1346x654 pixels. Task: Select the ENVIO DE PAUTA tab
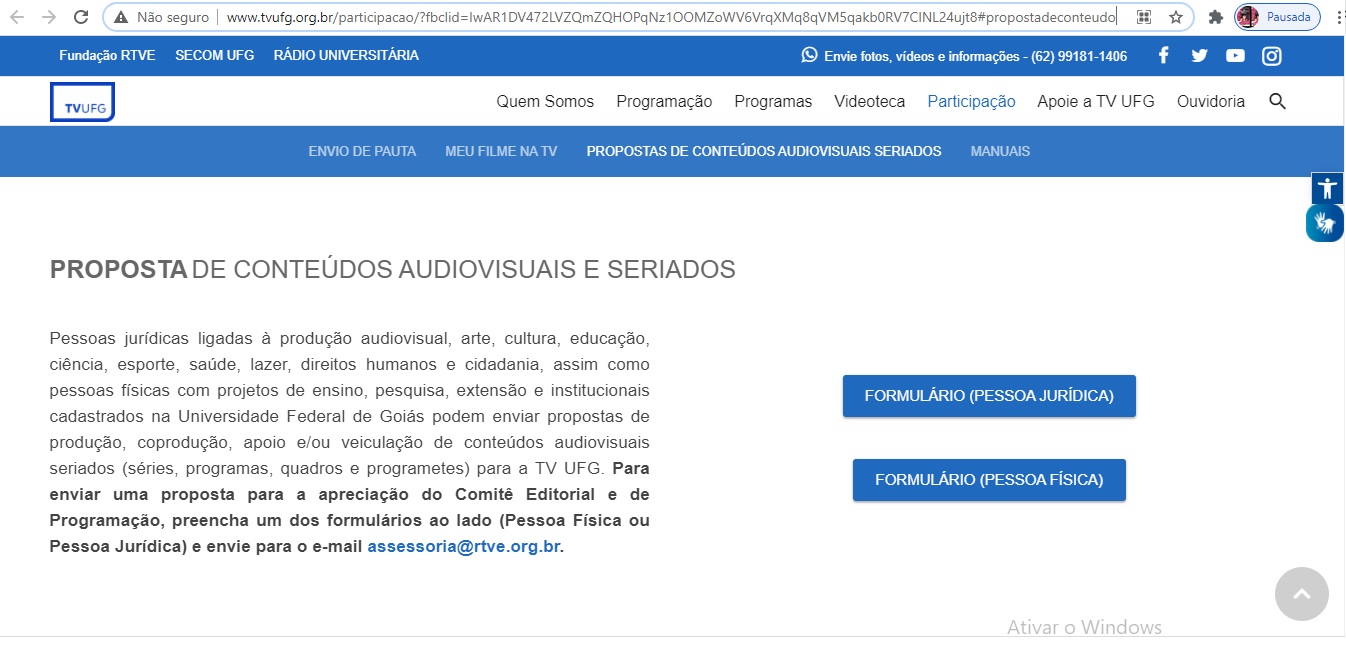(x=362, y=151)
